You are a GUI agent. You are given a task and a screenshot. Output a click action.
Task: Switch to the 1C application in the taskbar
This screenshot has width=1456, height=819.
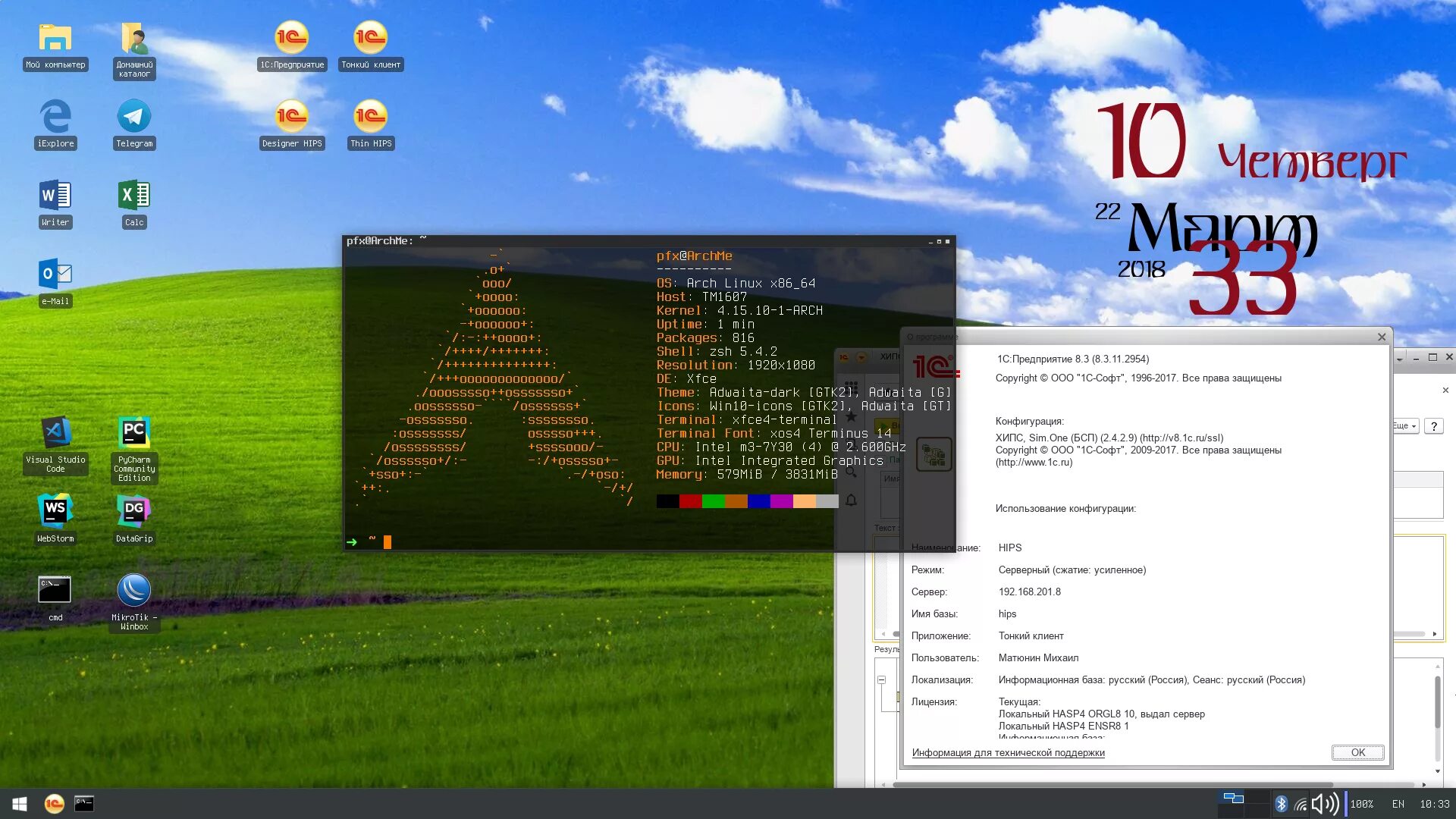coord(54,804)
